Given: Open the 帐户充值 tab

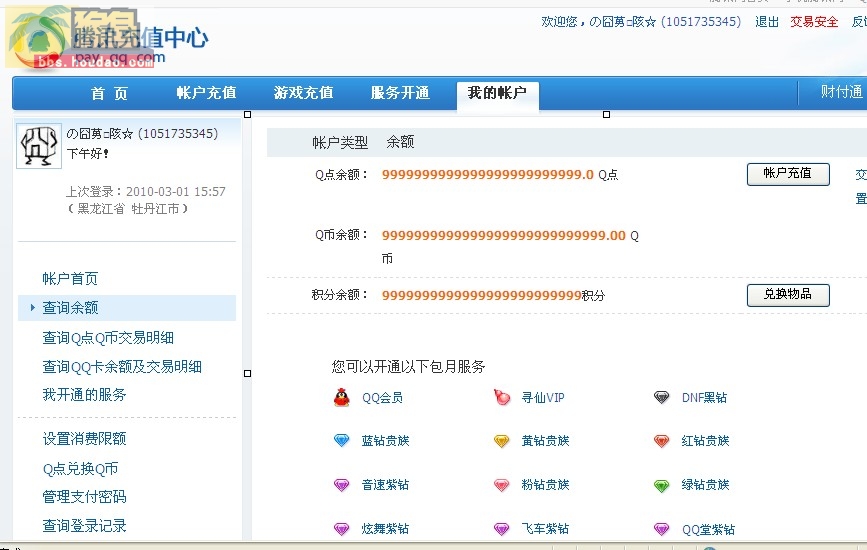Looking at the screenshot, I should click(206, 93).
